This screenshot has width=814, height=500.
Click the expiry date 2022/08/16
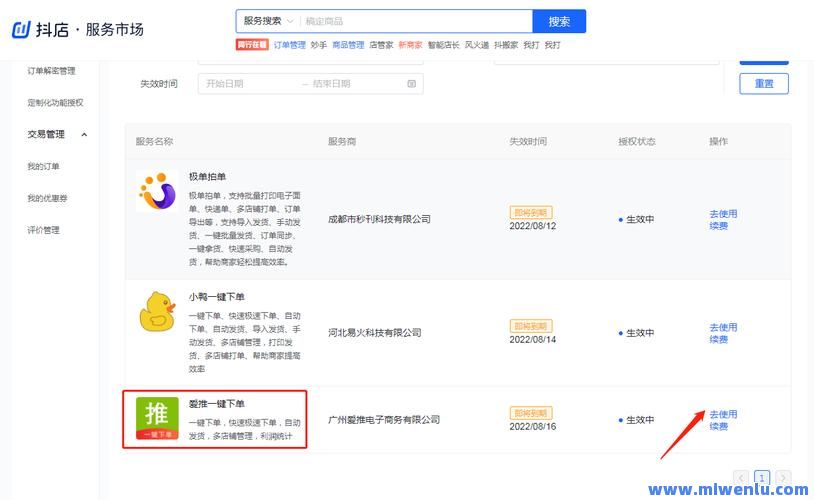tap(533, 426)
